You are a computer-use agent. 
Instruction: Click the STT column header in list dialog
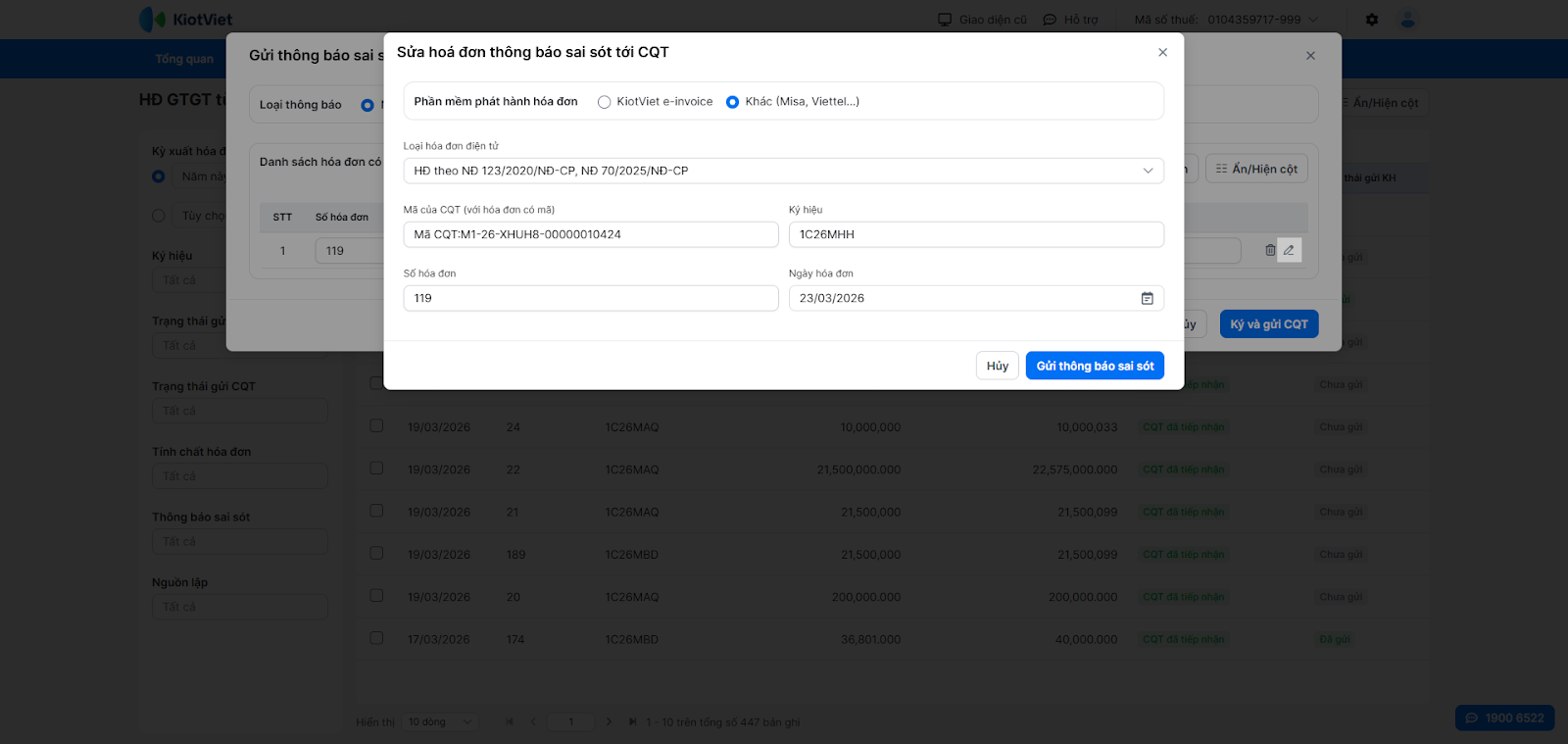[x=282, y=218]
